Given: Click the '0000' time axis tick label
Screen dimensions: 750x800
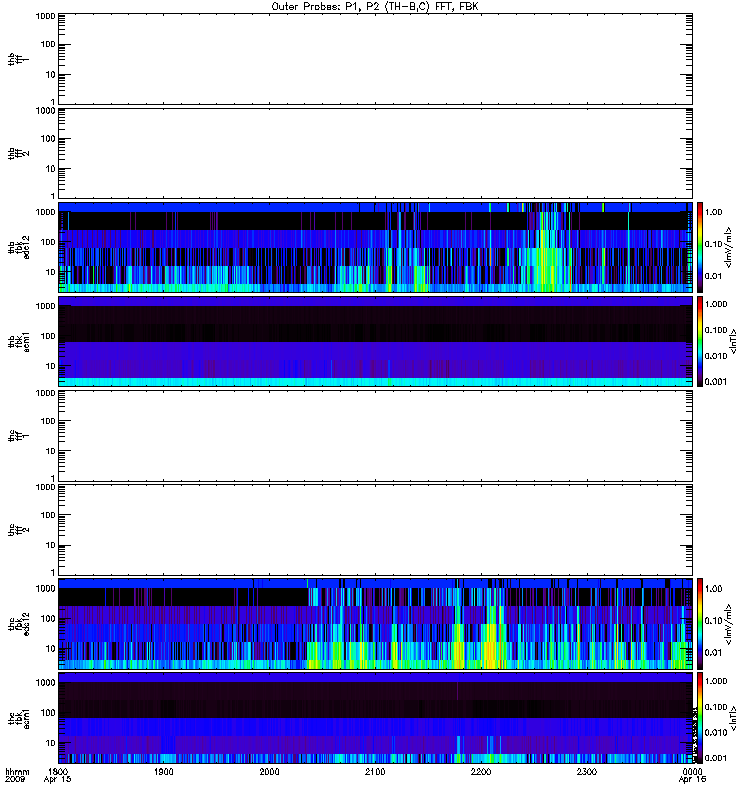Looking at the screenshot, I should (x=692, y=771).
